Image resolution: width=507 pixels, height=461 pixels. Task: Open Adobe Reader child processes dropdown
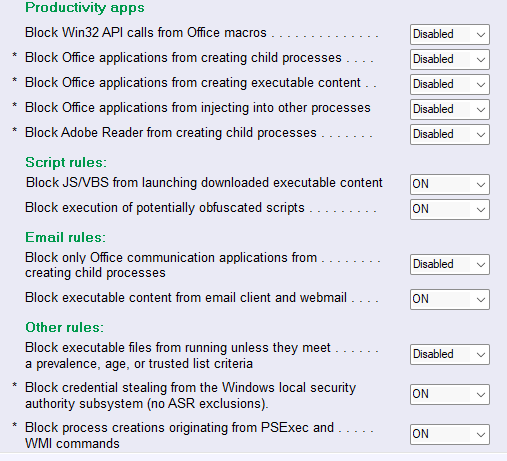tap(450, 134)
